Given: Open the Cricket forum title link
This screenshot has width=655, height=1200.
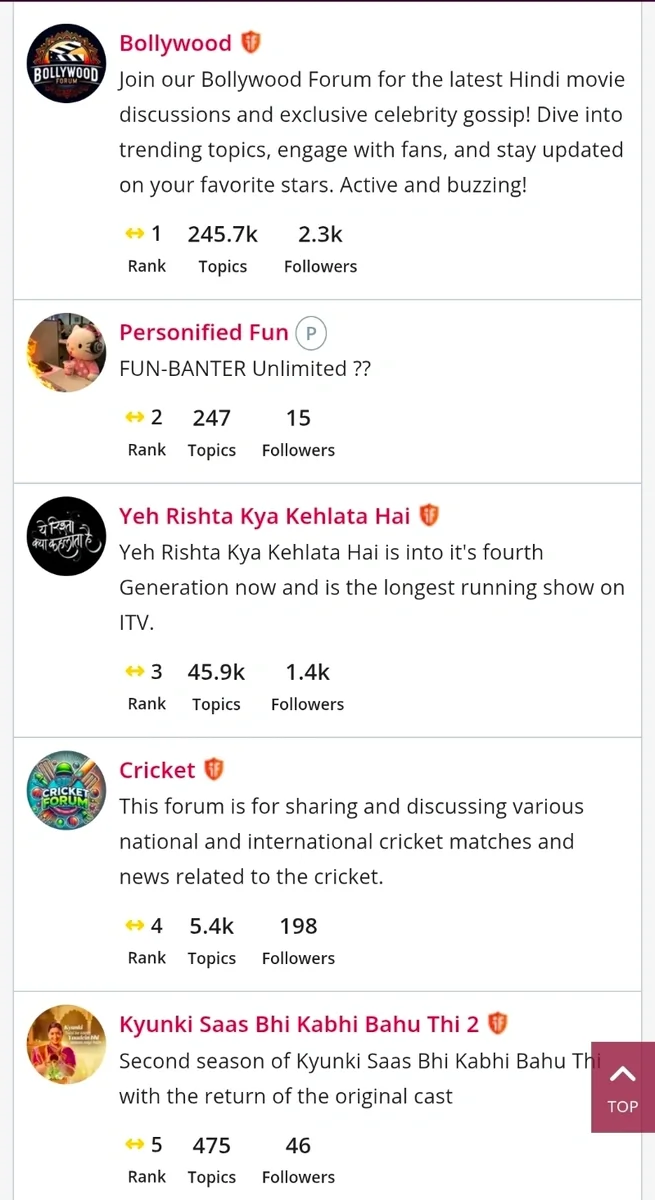Looking at the screenshot, I should pos(157,770).
